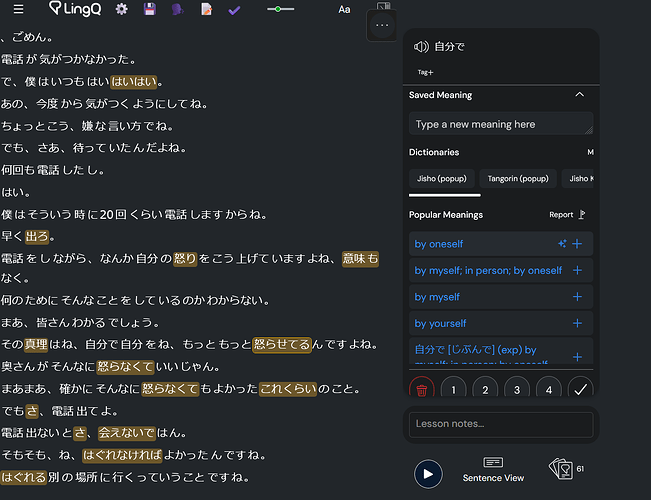Set word status to level 3

tap(517, 389)
